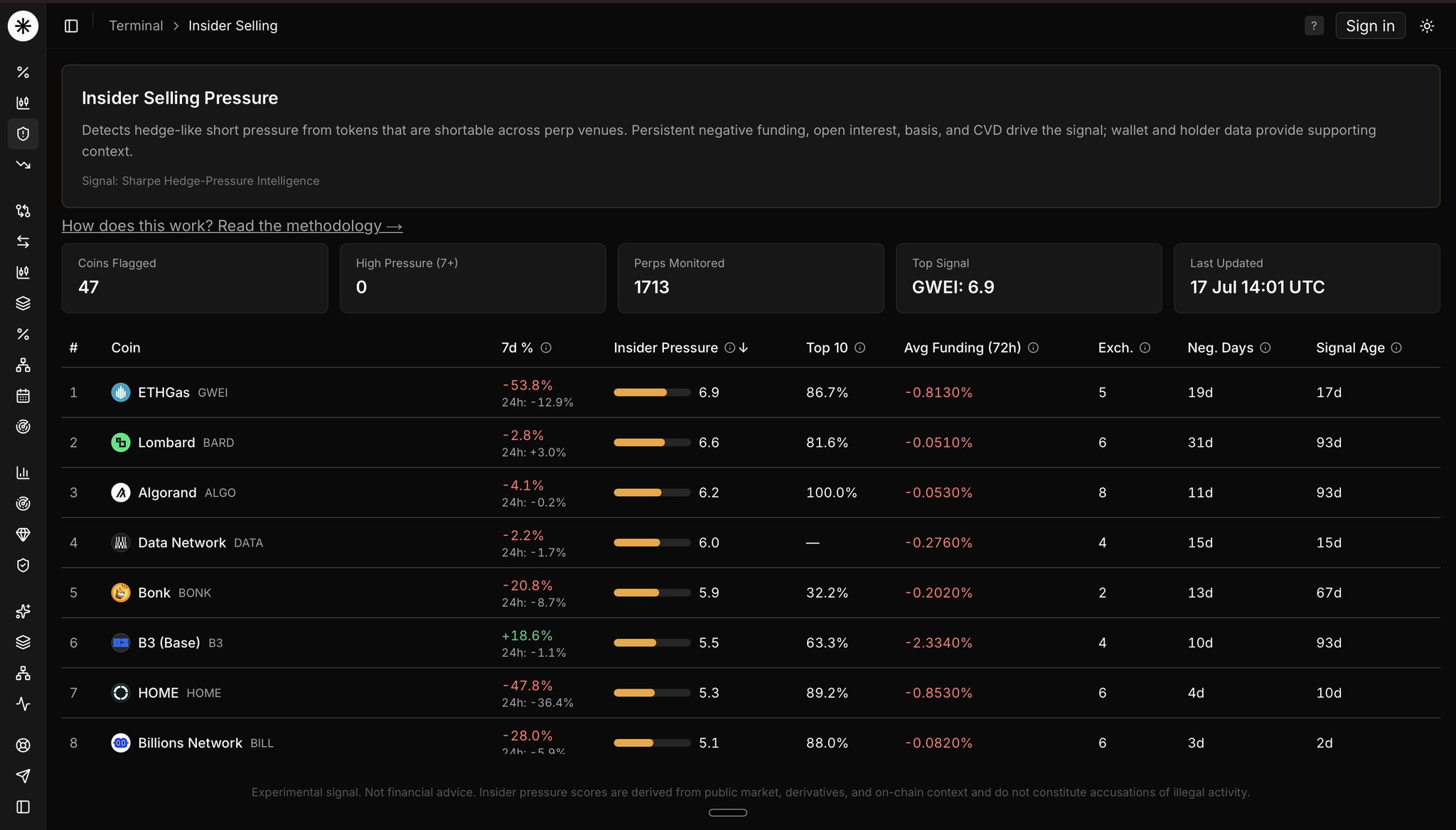Click the Sign in button
The image size is (1456, 830).
tap(1370, 26)
